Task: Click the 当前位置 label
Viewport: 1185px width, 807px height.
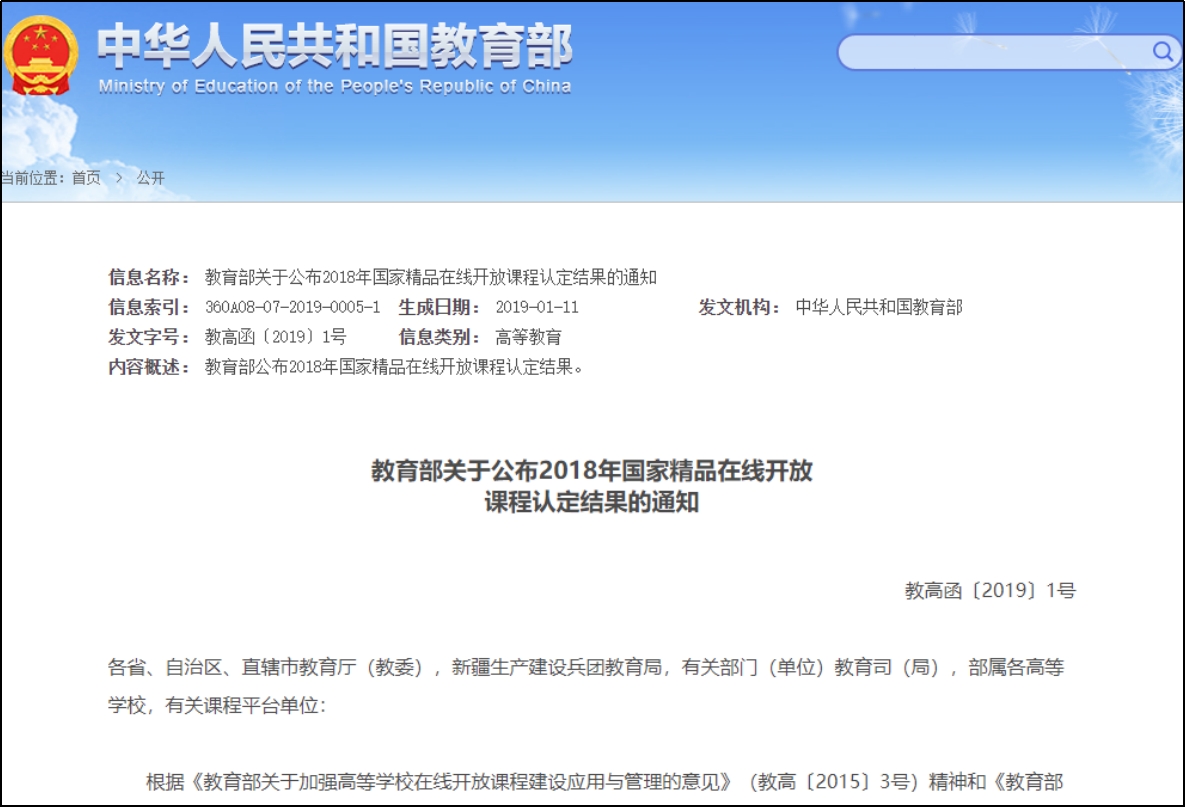Action: 30,178
